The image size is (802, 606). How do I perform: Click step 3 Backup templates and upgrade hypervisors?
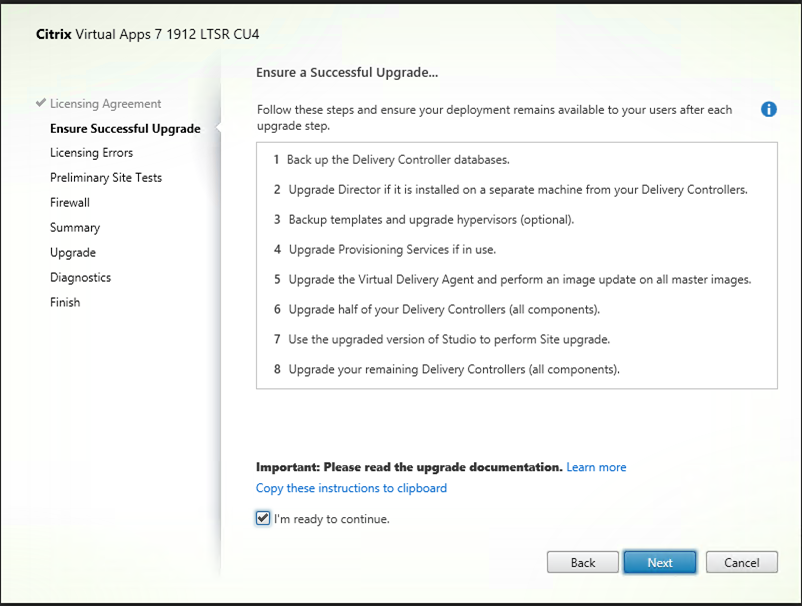coord(424,219)
